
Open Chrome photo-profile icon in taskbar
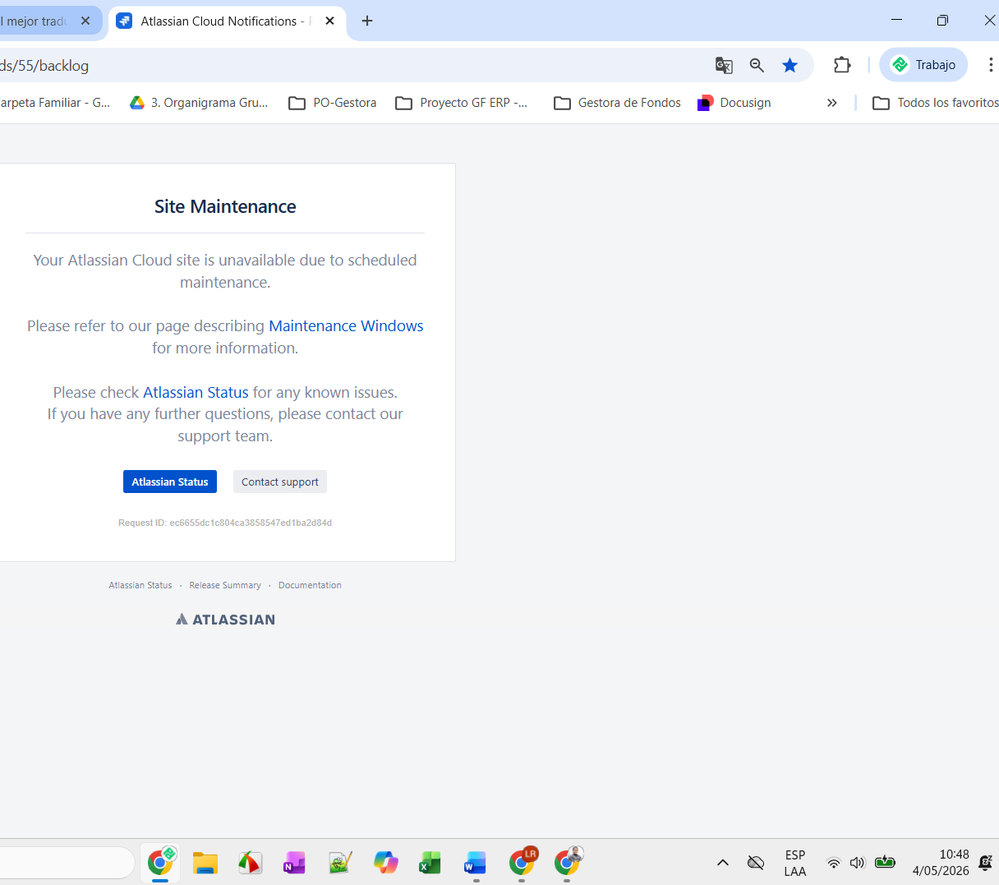568,862
